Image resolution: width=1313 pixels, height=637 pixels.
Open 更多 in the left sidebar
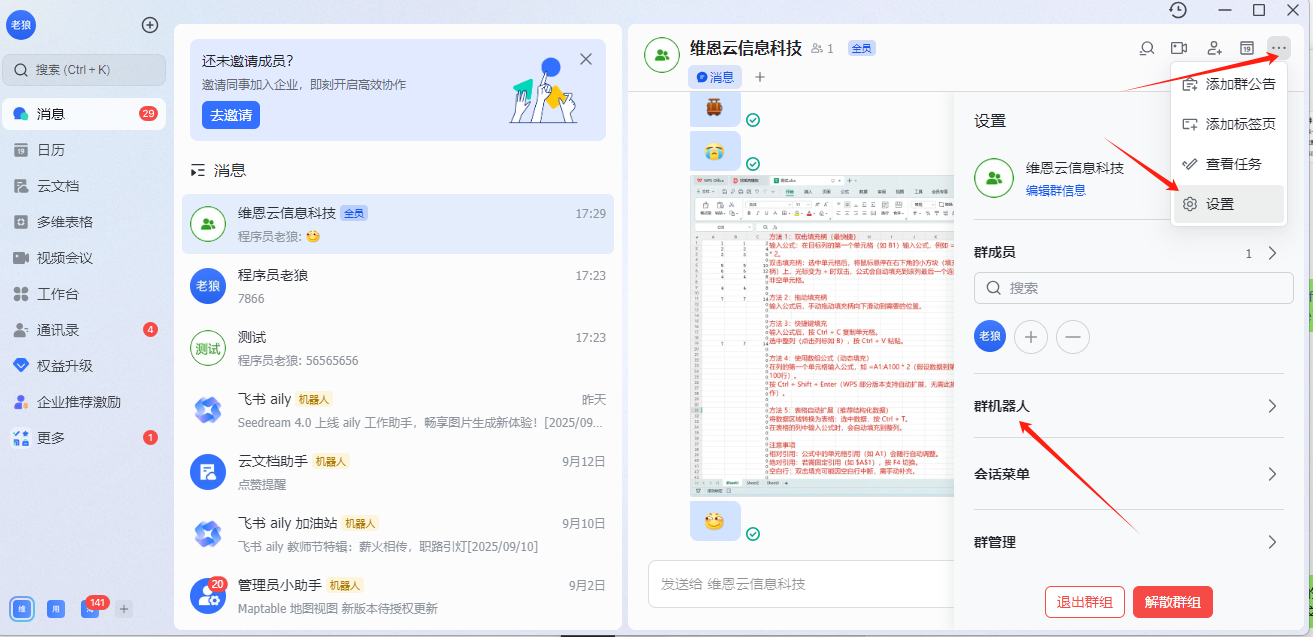[84, 438]
